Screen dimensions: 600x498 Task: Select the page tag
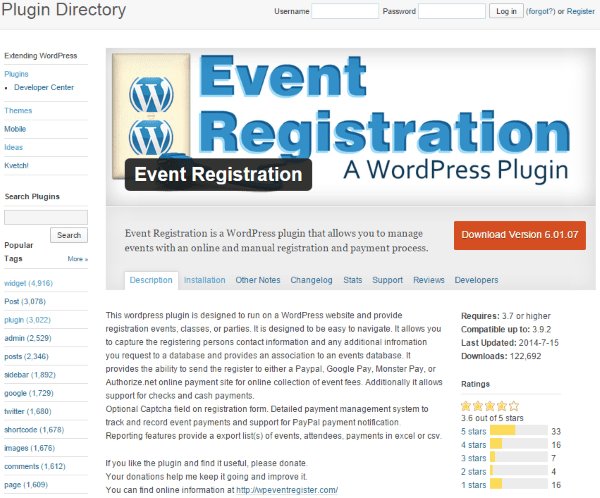click(x=26, y=485)
